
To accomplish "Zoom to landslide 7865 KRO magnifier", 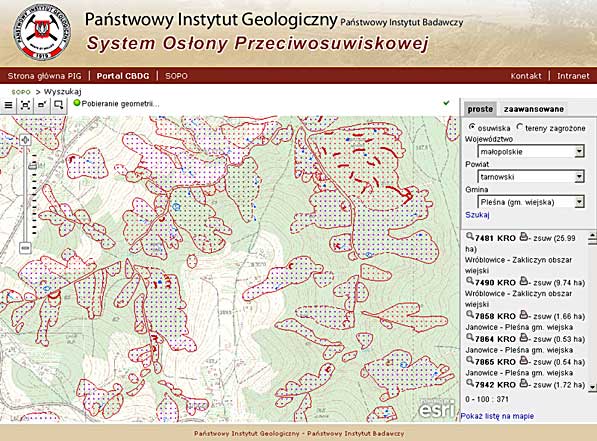I will point(470,360).
